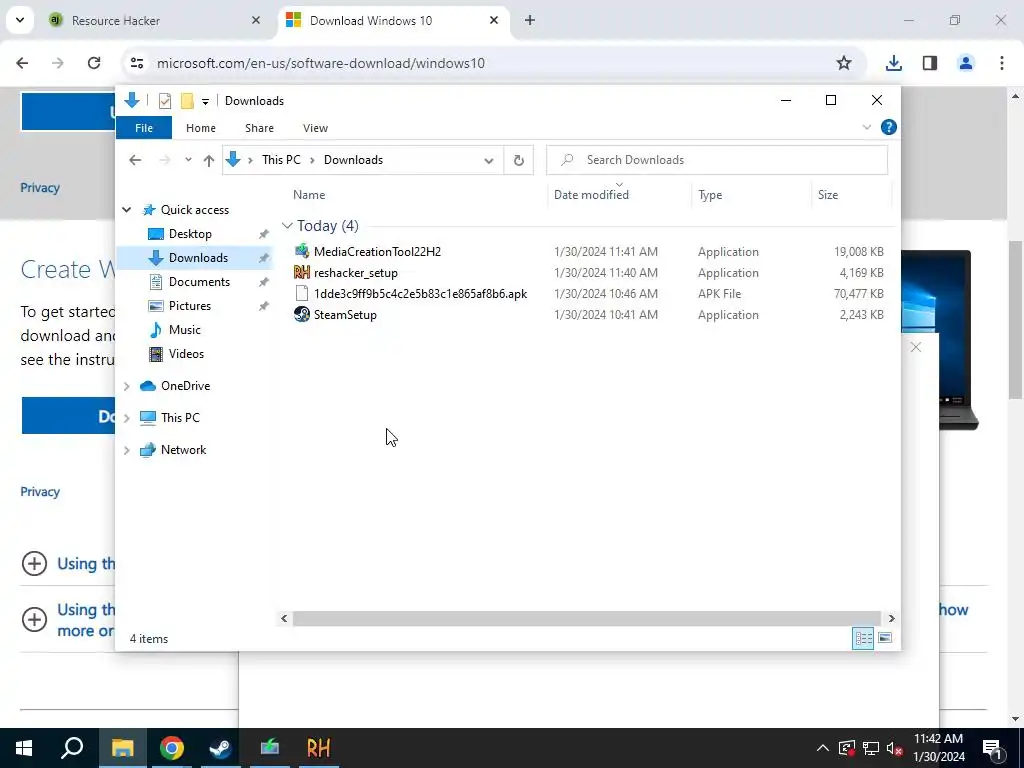Open notification center icon
Image resolution: width=1024 pixels, height=768 pixels.
point(993,748)
